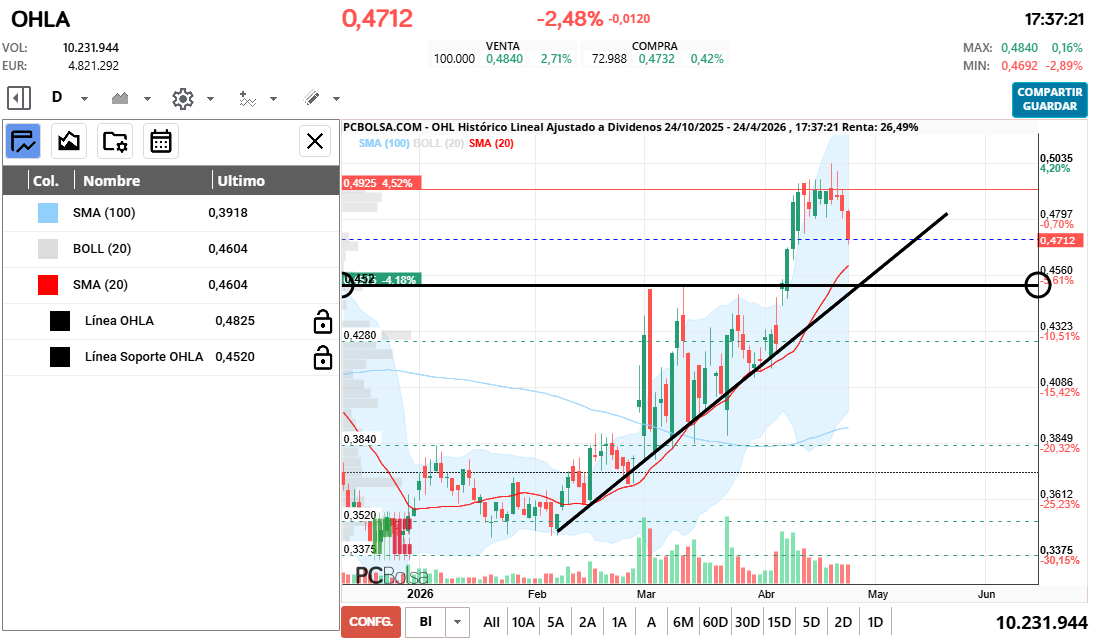
Task: Click the gear settings icon
Action: pos(183,98)
